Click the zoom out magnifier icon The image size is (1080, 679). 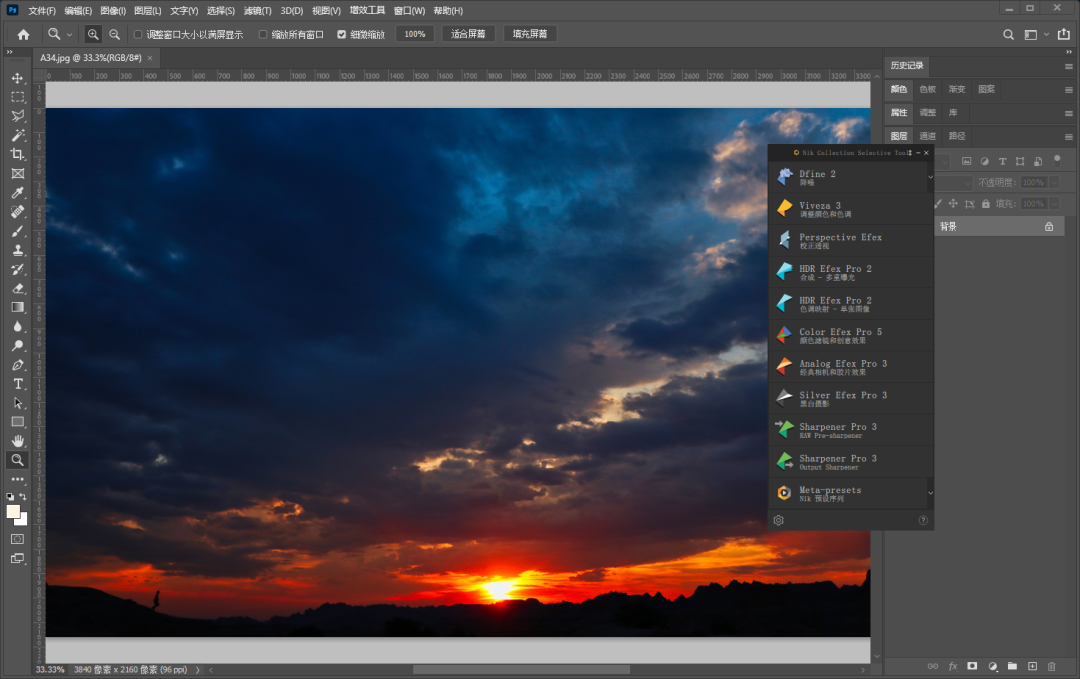[114, 34]
